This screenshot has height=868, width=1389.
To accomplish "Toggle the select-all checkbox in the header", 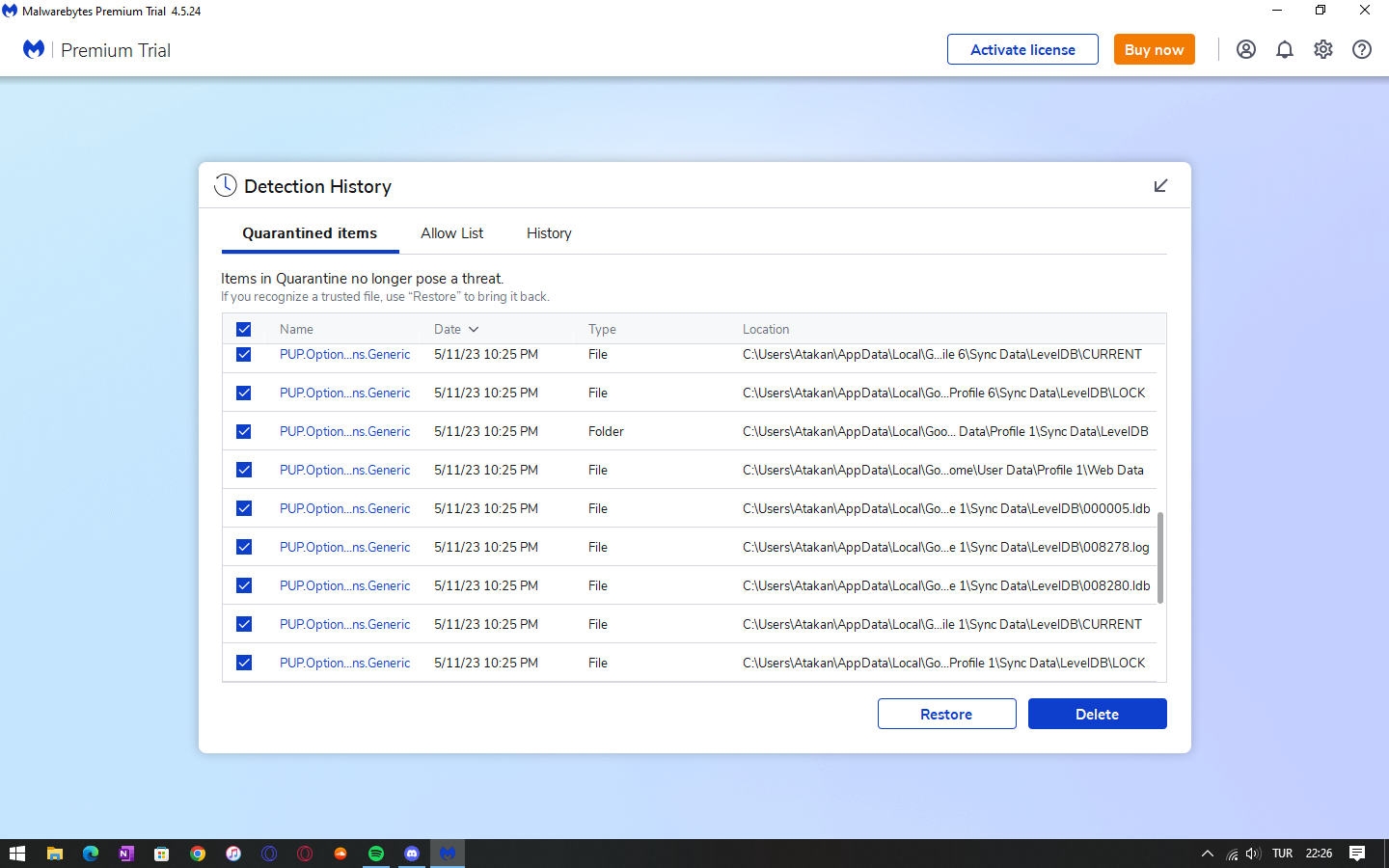I will pos(243,329).
